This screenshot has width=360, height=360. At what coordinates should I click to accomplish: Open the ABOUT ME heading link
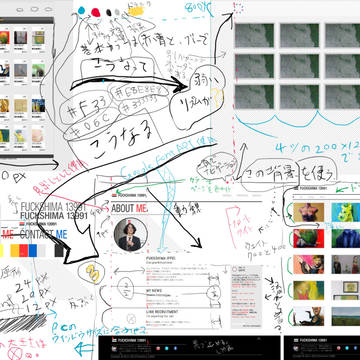pyautogui.click(x=129, y=209)
